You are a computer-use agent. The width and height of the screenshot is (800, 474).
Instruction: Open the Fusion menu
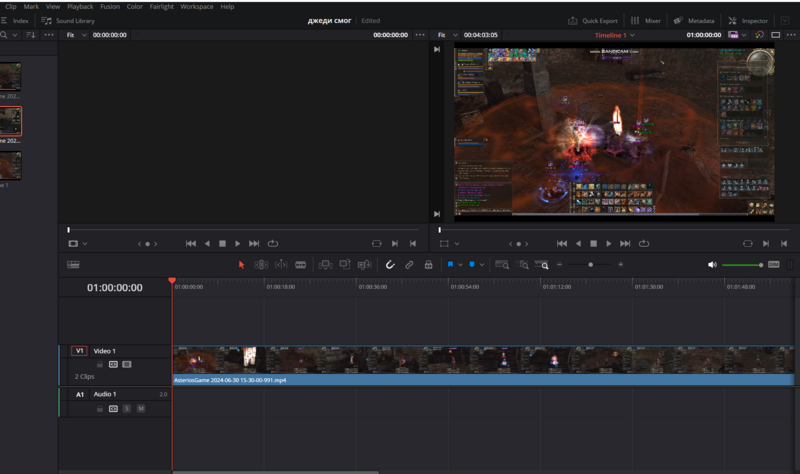(110, 7)
